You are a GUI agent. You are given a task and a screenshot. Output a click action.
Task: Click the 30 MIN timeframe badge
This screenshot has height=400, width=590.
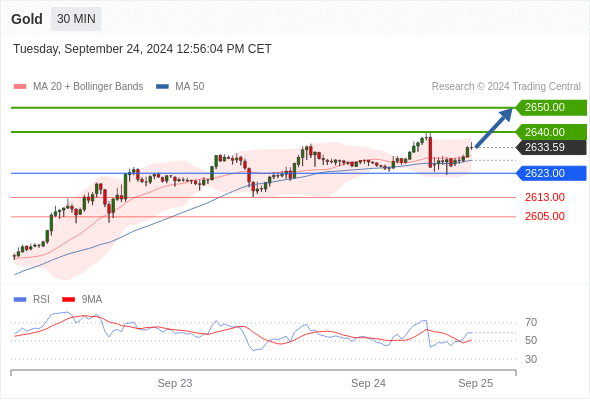pyautogui.click(x=76, y=19)
